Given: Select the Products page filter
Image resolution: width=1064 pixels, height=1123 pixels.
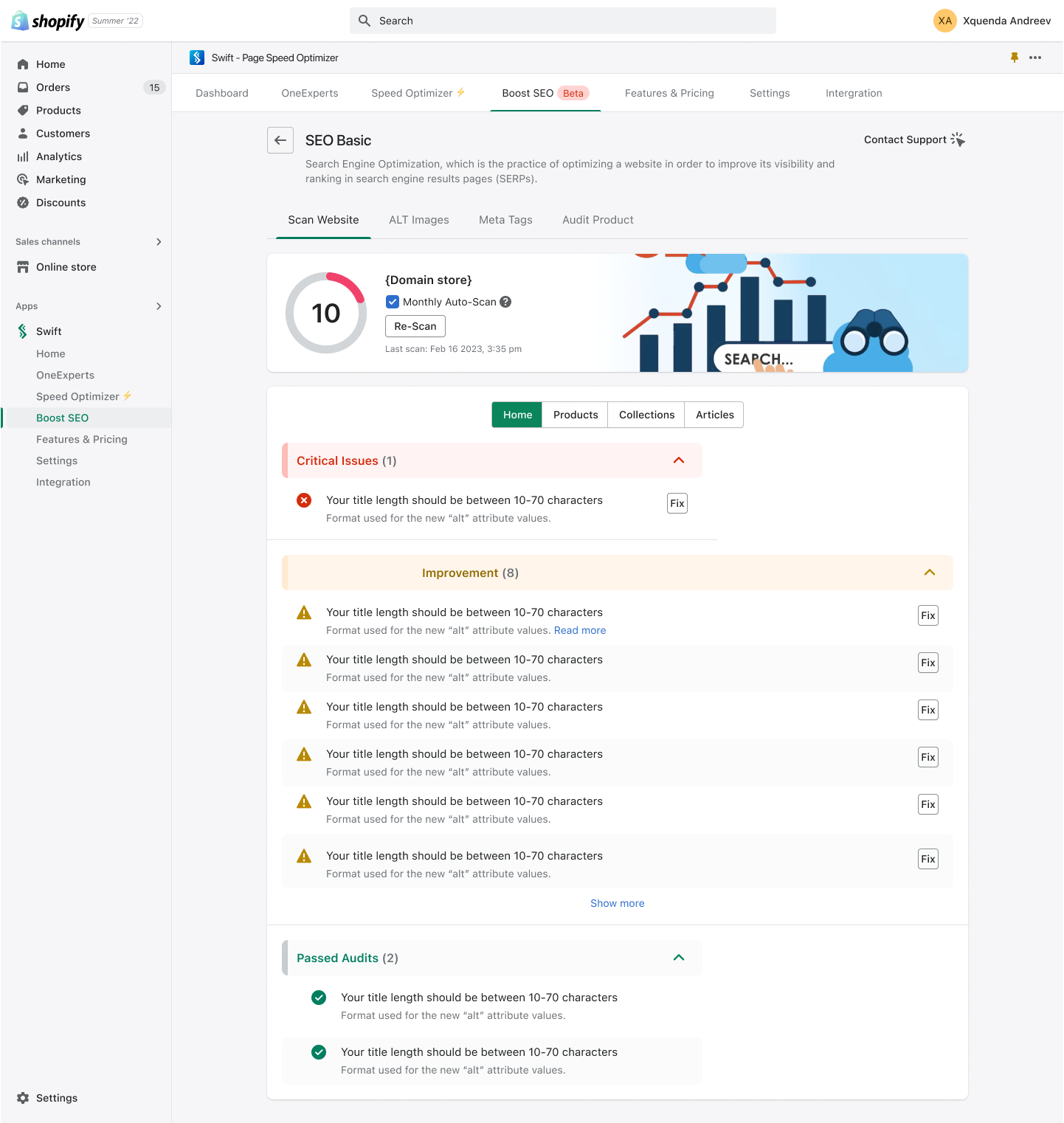Looking at the screenshot, I should click(x=576, y=415).
